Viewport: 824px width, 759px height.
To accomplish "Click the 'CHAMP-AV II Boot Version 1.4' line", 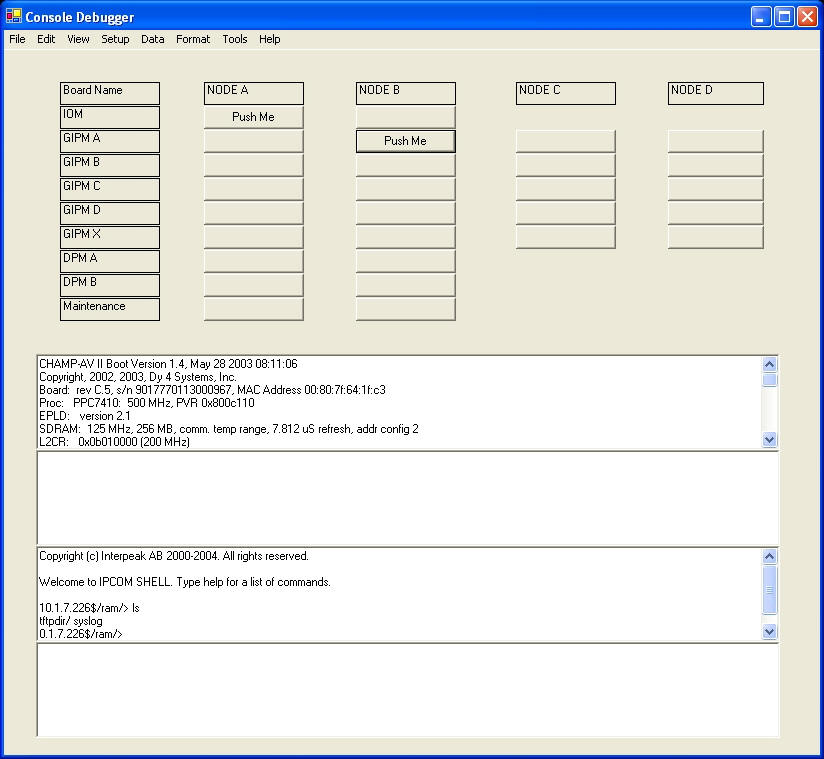I will 168,364.
